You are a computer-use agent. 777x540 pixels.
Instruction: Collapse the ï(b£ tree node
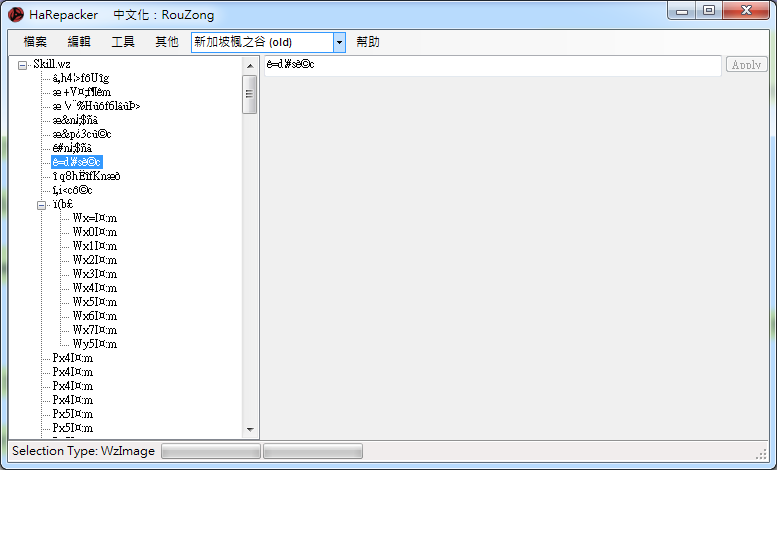point(42,205)
